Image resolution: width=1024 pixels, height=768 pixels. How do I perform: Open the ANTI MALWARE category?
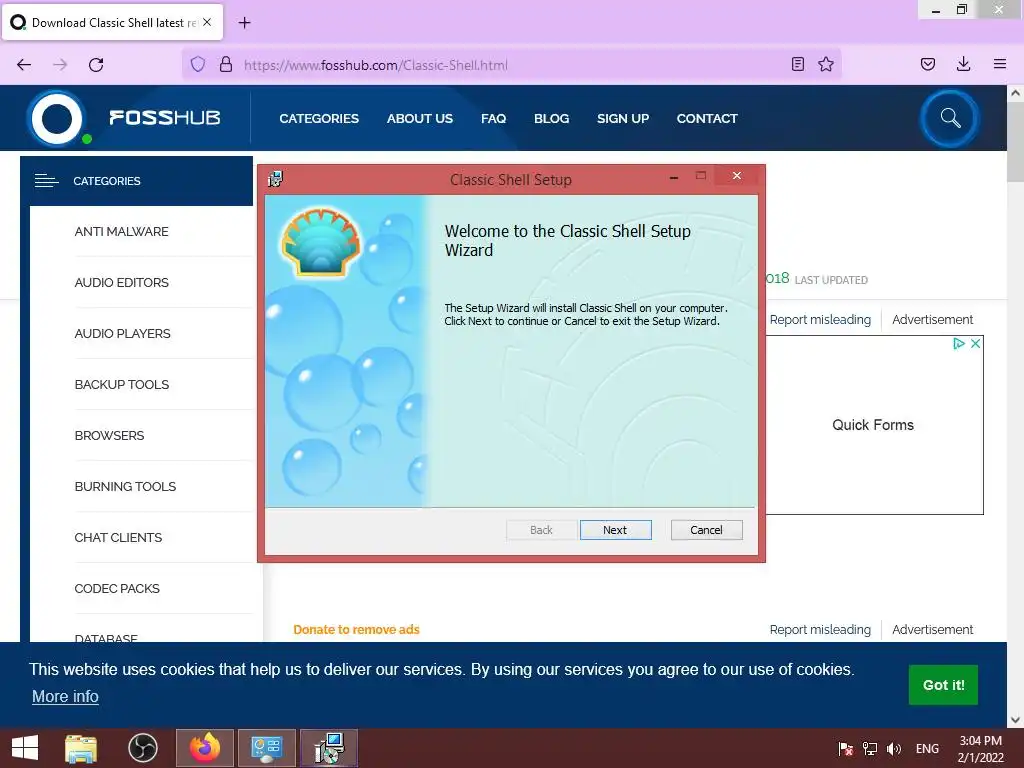tap(121, 232)
